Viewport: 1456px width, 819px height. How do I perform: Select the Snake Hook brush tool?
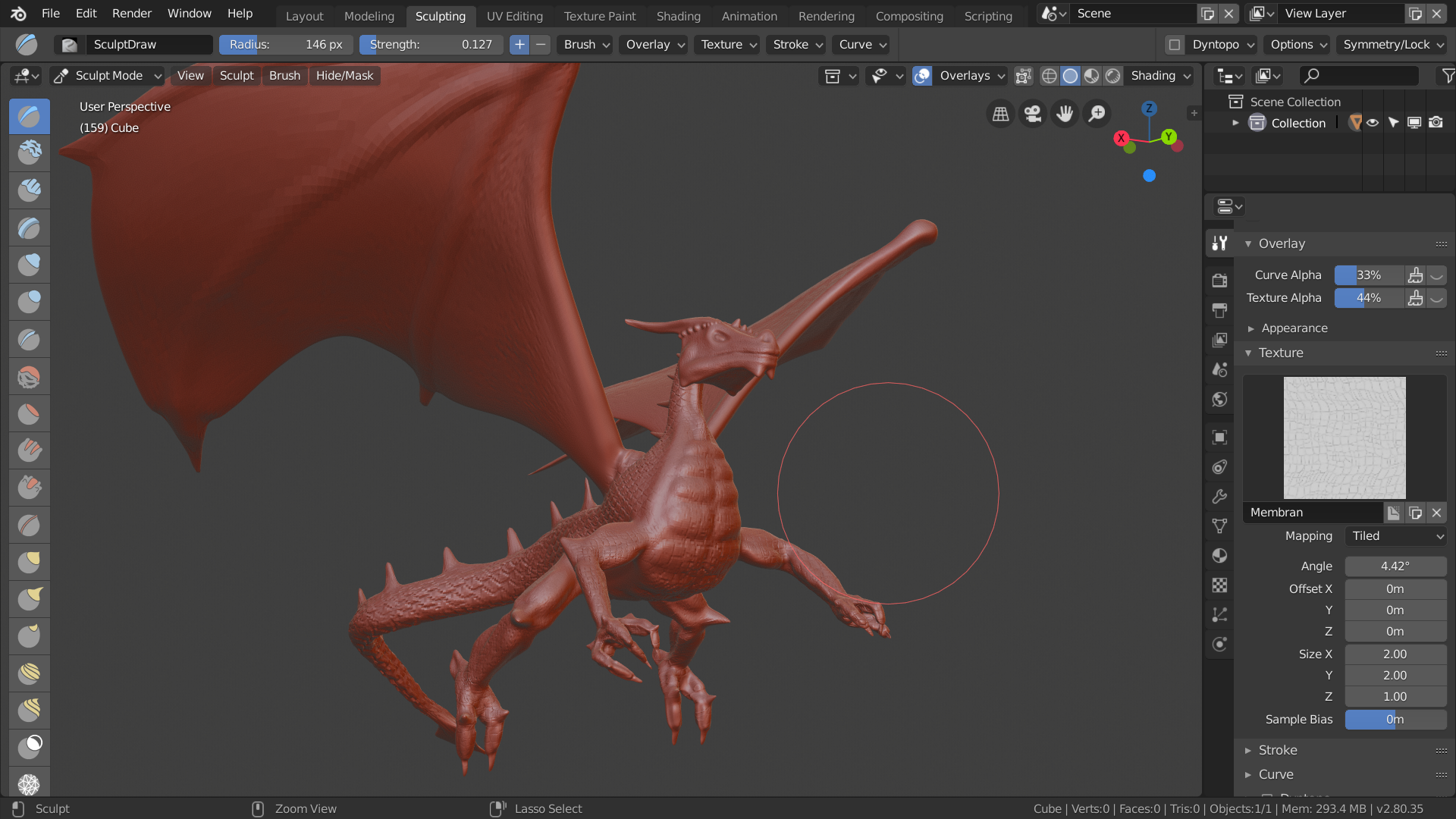[x=29, y=599]
